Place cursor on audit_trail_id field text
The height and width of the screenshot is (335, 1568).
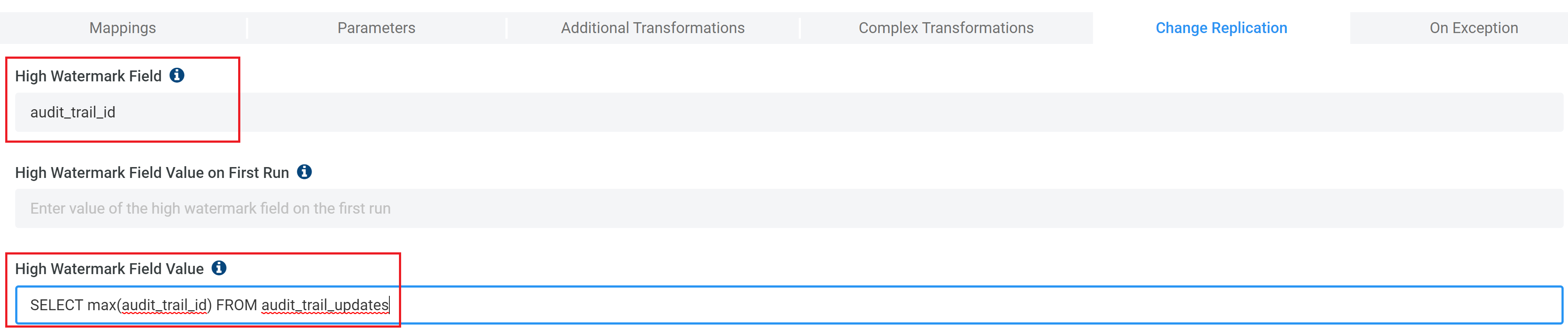tap(73, 113)
